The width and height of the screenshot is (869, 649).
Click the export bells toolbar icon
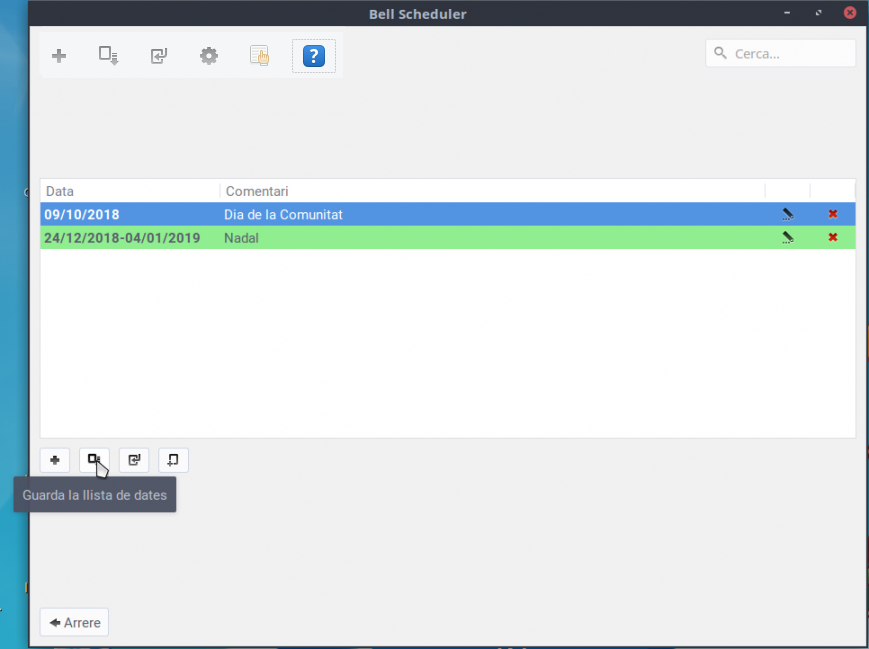pos(108,56)
